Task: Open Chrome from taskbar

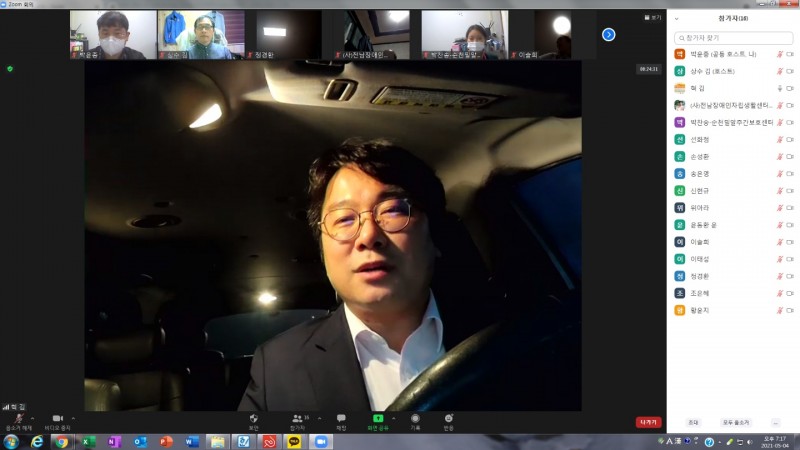Action: [x=62, y=442]
